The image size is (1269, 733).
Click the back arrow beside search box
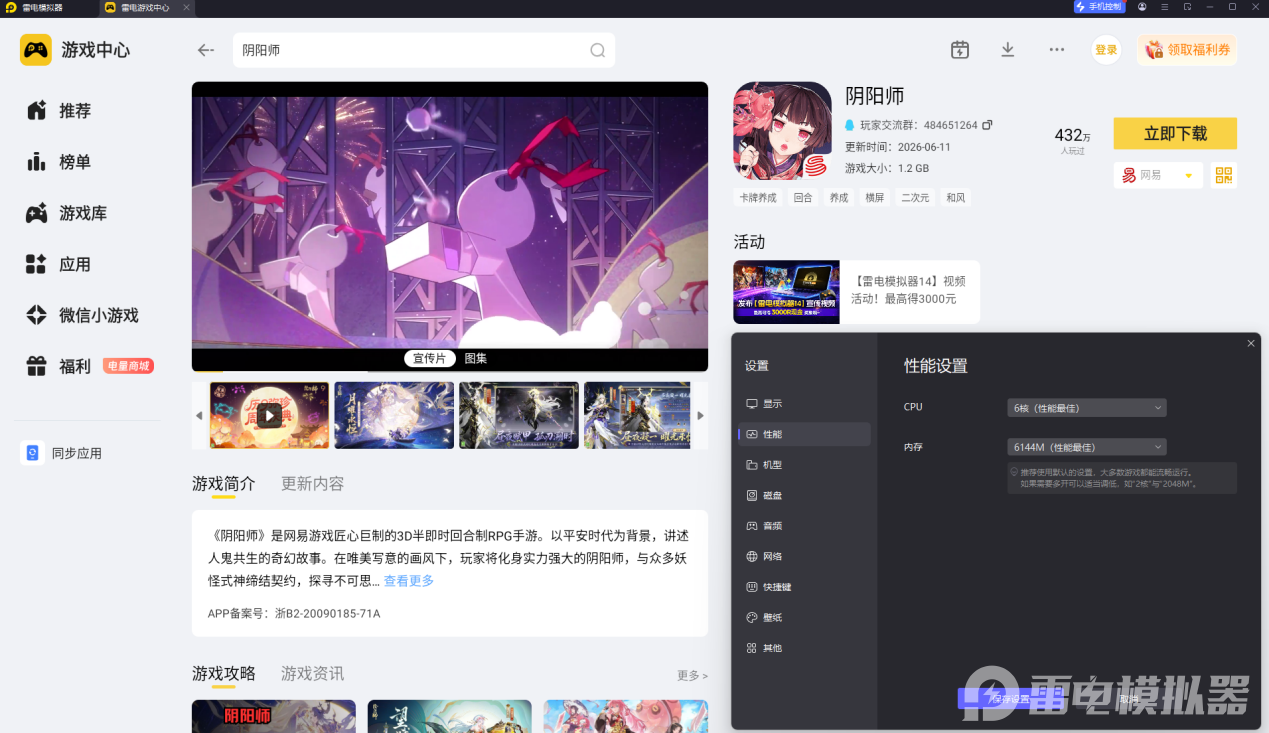click(x=206, y=50)
